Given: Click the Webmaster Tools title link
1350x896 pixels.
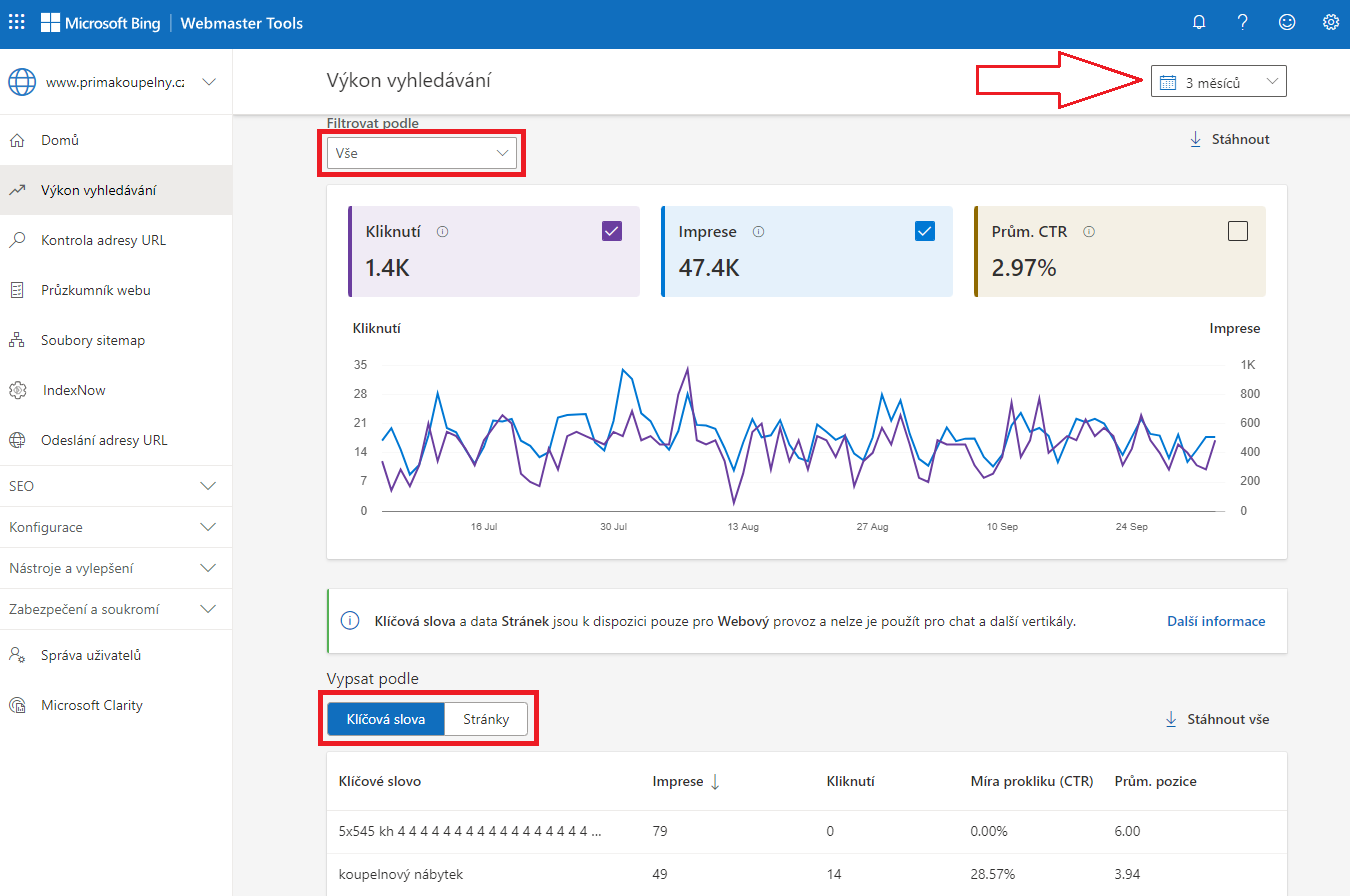Looking at the screenshot, I should click(x=241, y=23).
